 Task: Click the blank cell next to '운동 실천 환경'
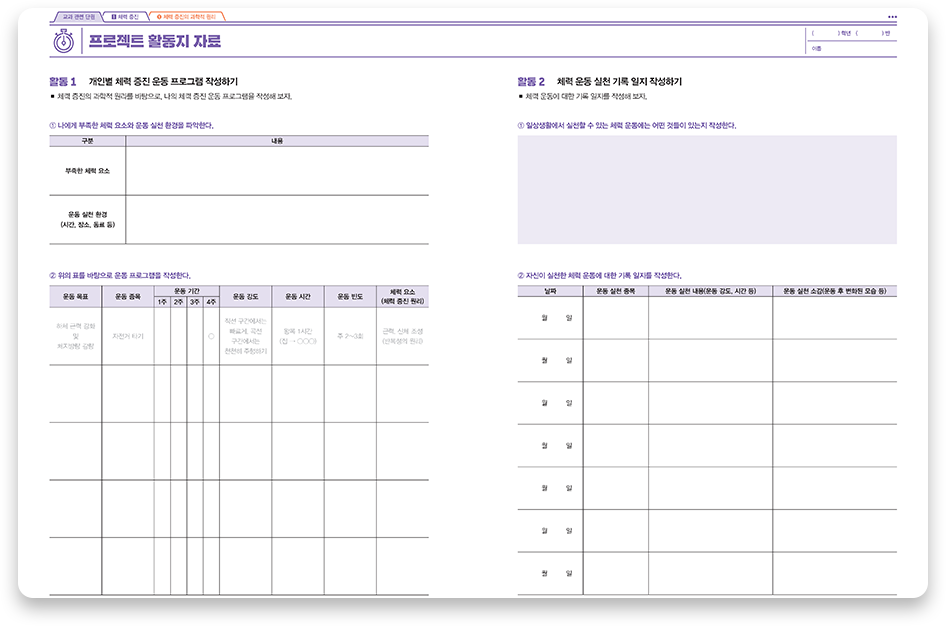pos(278,220)
